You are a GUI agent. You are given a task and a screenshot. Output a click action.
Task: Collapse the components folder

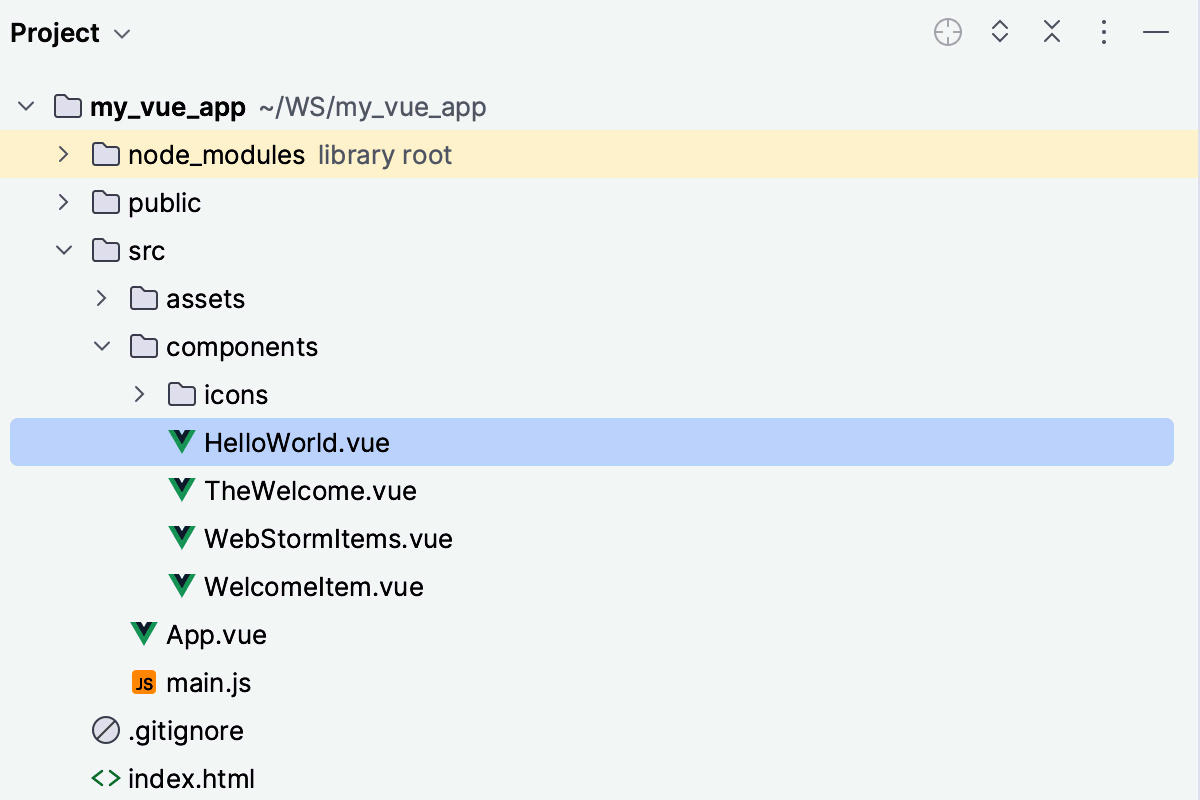pyautogui.click(x=103, y=346)
